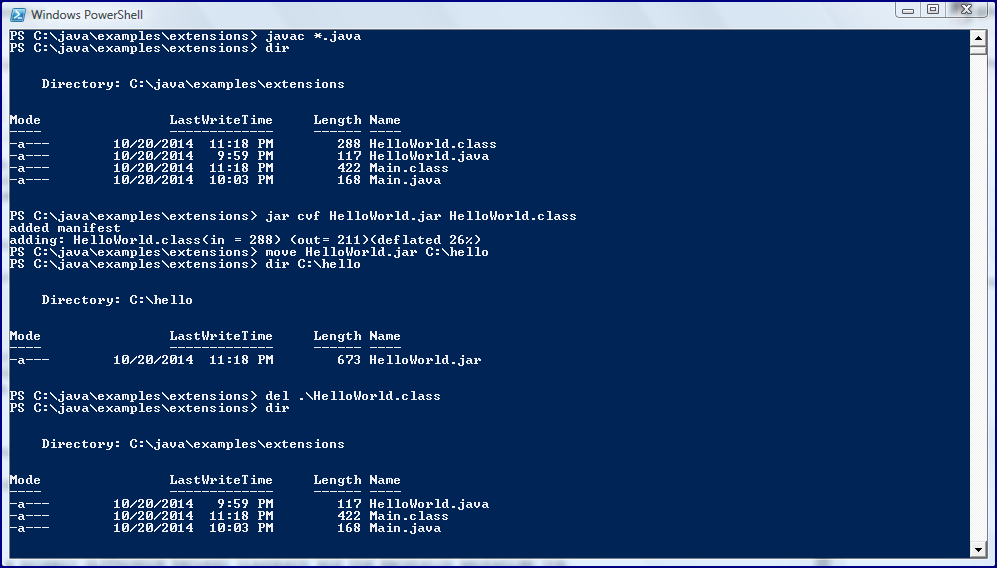Click the 'move HelloWorld.jar C:\hello' command
The width and height of the screenshot is (997, 568).
click(x=377, y=252)
